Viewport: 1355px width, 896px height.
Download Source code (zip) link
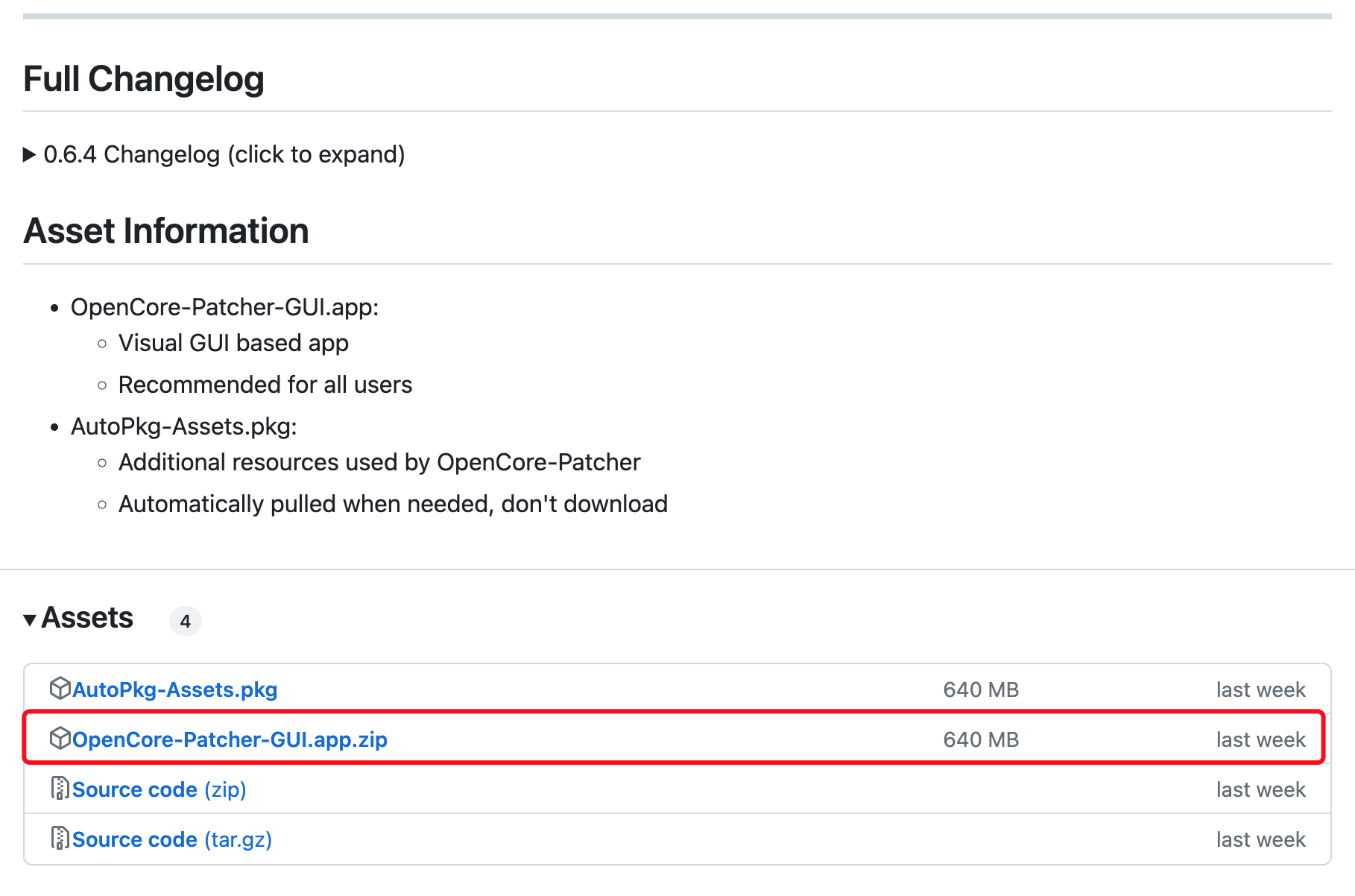(x=159, y=789)
